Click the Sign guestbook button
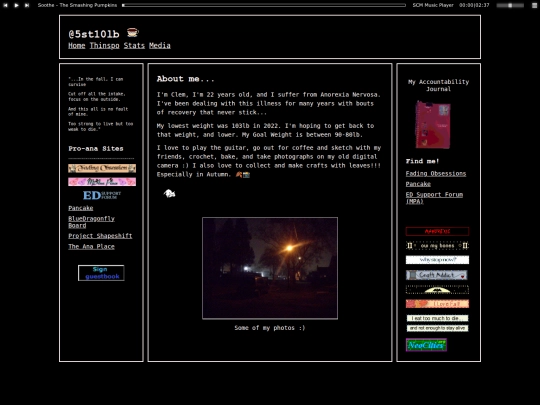The width and height of the screenshot is (540, 405). coord(101,273)
